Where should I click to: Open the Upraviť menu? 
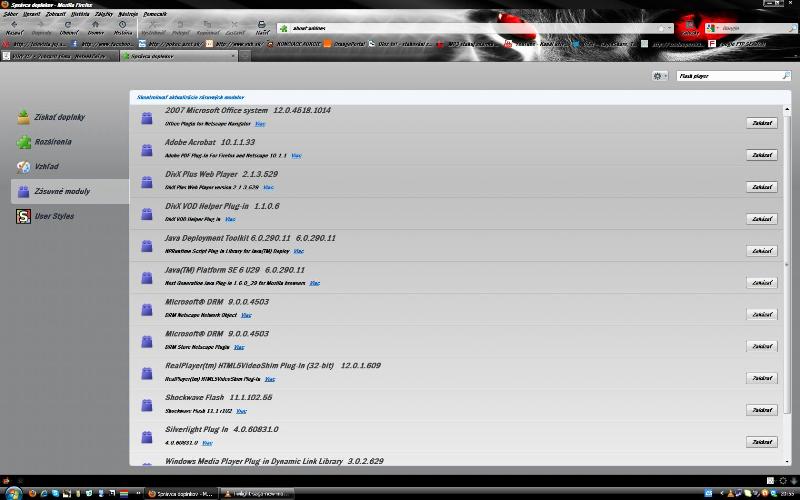click(32, 14)
